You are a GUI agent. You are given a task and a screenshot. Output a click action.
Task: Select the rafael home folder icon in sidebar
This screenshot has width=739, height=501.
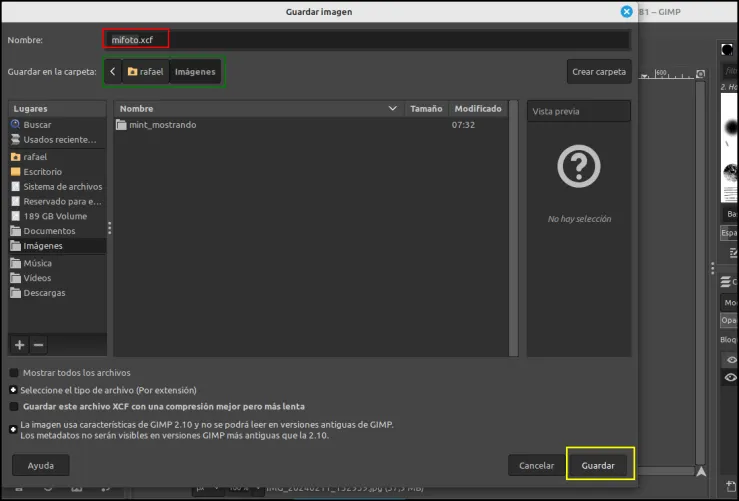tap(16, 156)
